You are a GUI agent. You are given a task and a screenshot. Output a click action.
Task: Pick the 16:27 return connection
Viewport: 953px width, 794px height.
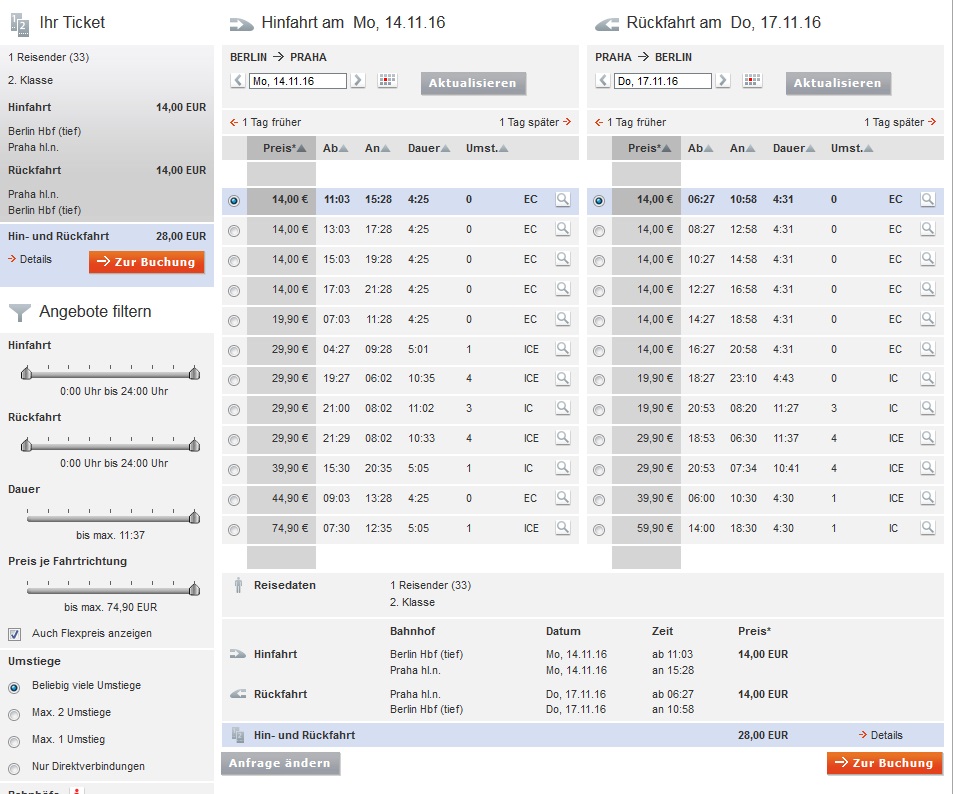599,350
